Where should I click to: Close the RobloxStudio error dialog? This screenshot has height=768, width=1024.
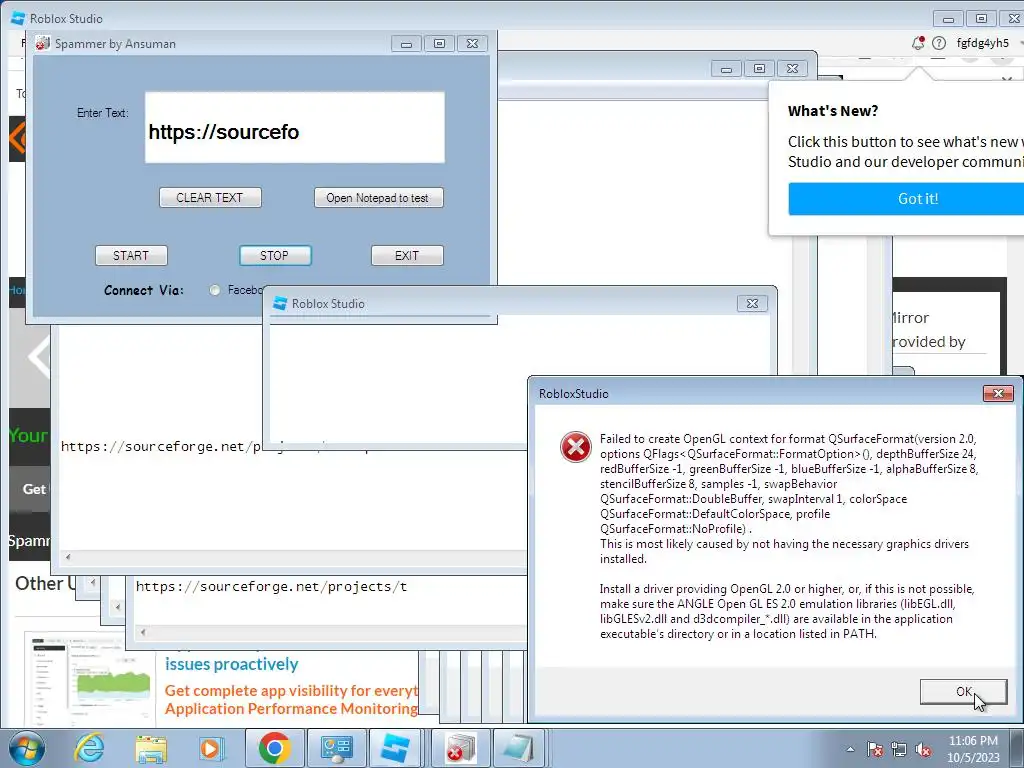[x=998, y=393]
